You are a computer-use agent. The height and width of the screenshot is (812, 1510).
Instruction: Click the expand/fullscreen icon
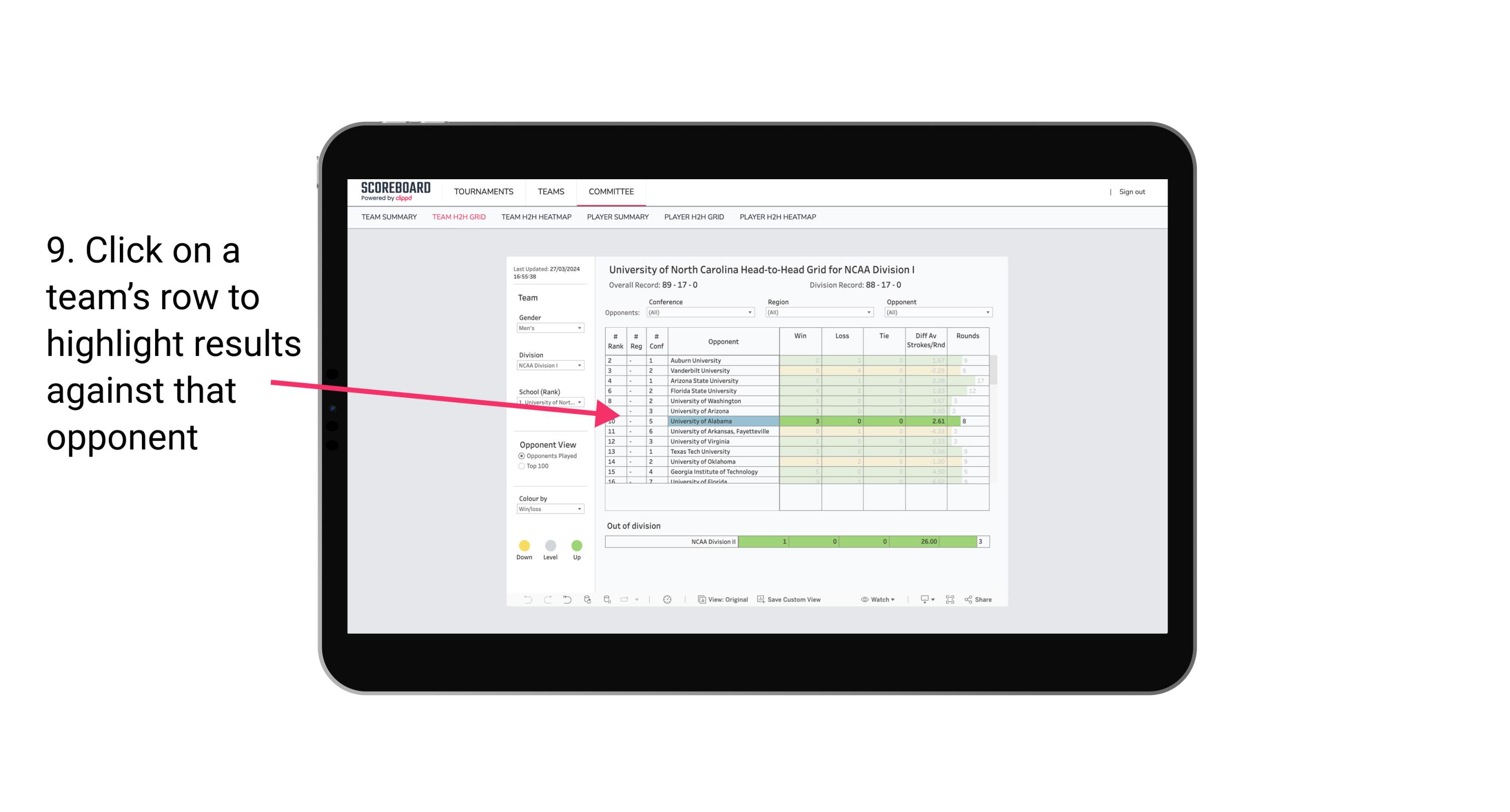tap(951, 600)
